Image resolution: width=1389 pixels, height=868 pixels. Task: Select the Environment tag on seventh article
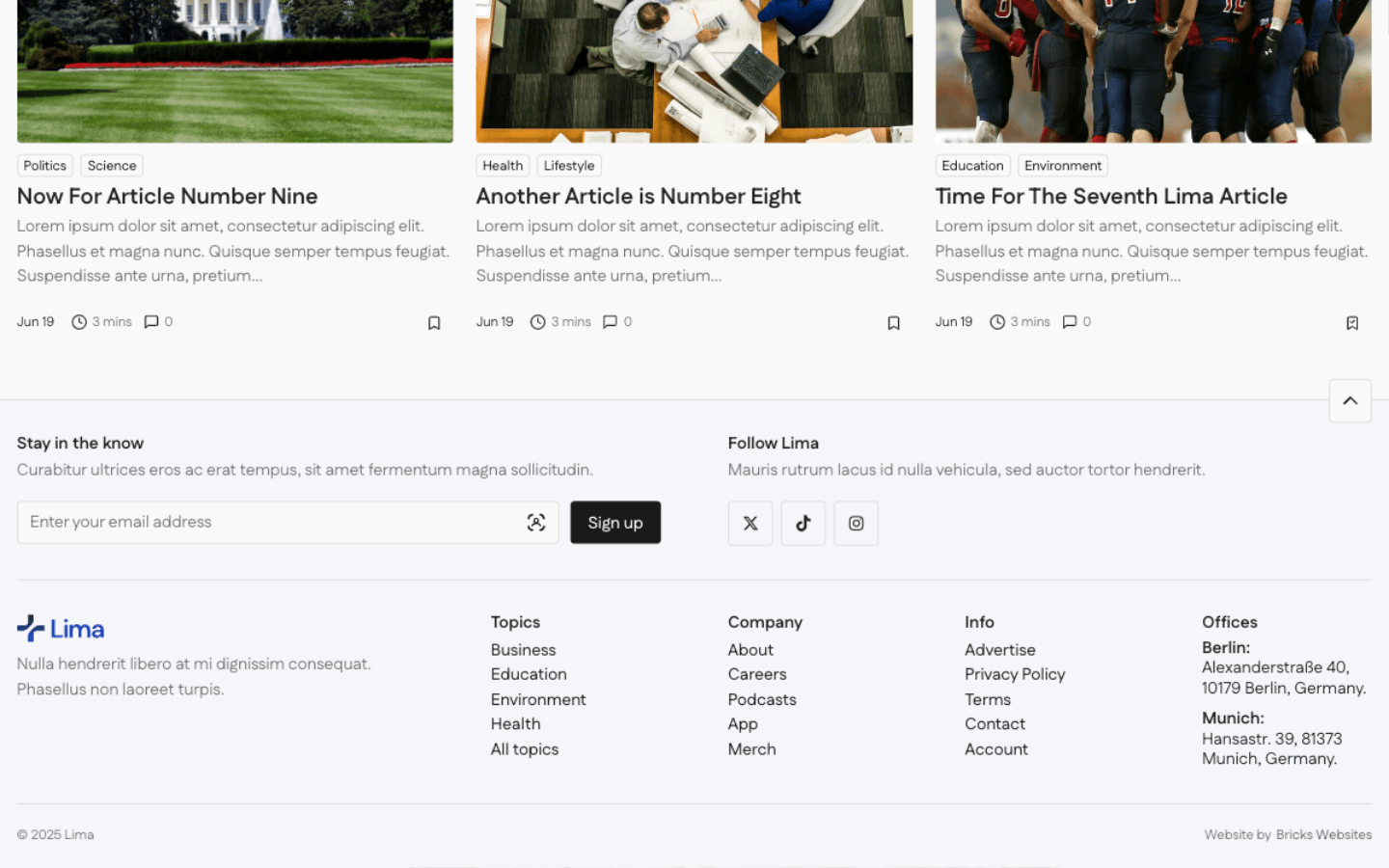1062,166
